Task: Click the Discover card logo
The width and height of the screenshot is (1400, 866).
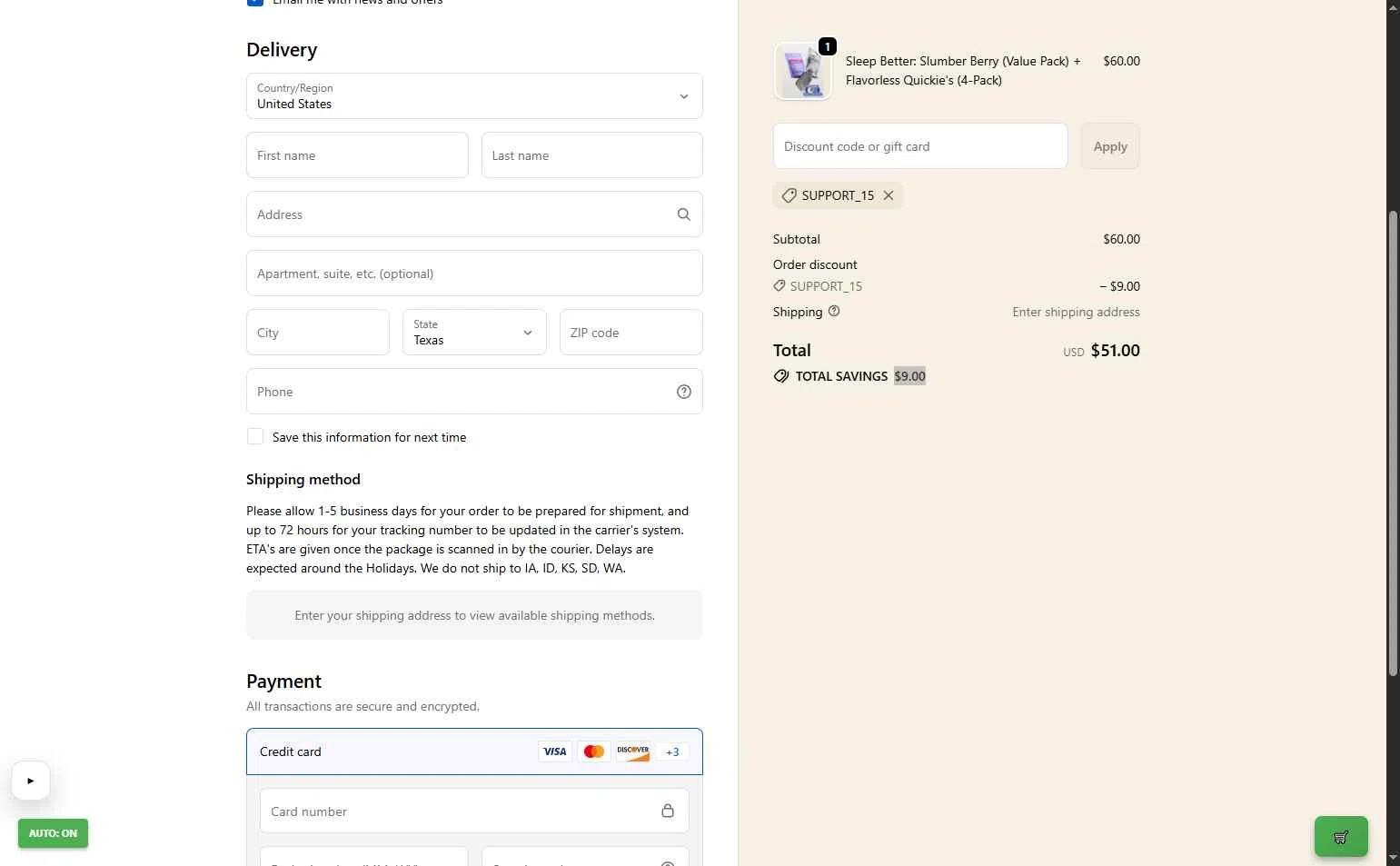Action: click(x=633, y=752)
